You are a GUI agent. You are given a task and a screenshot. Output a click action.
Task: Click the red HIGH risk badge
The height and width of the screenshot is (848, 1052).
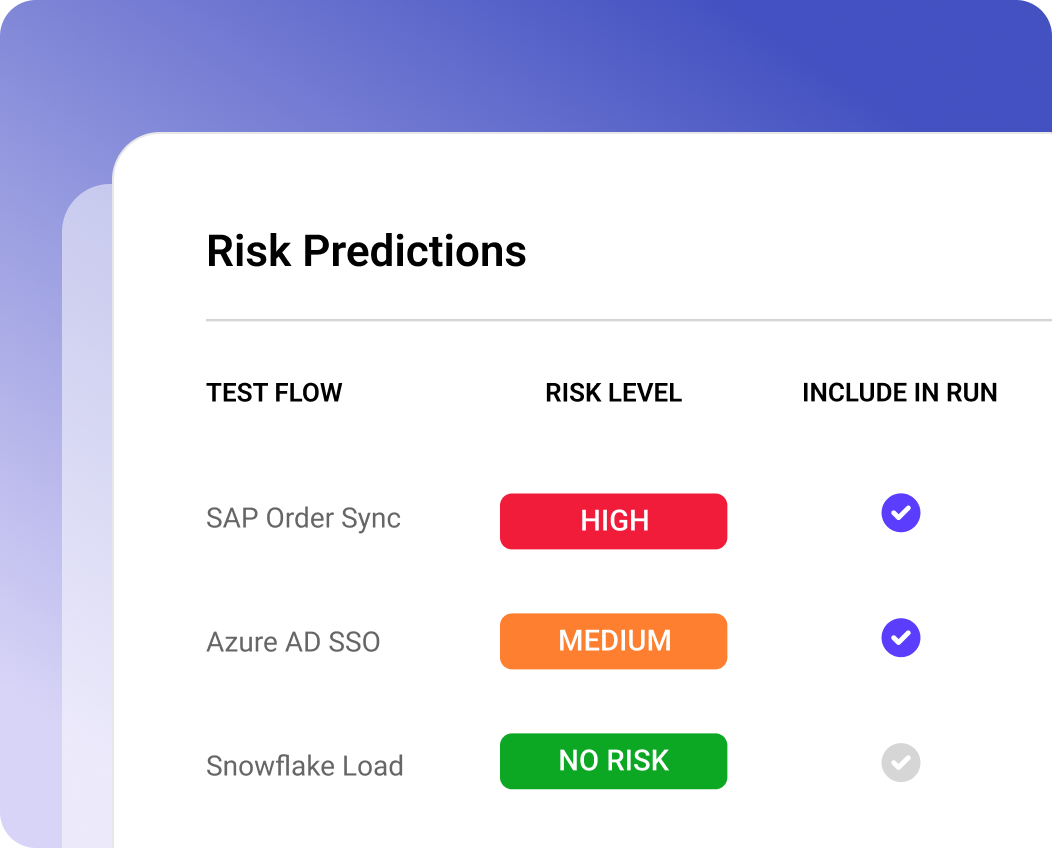(613, 521)
